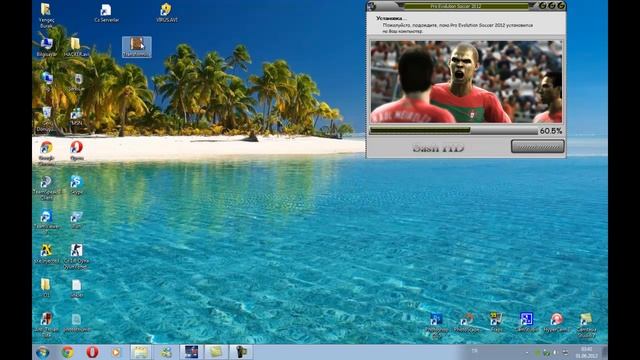Launch the Google Chrome desktop shortcut
This screenshot has height=360, width=640.
pos(46,153)
